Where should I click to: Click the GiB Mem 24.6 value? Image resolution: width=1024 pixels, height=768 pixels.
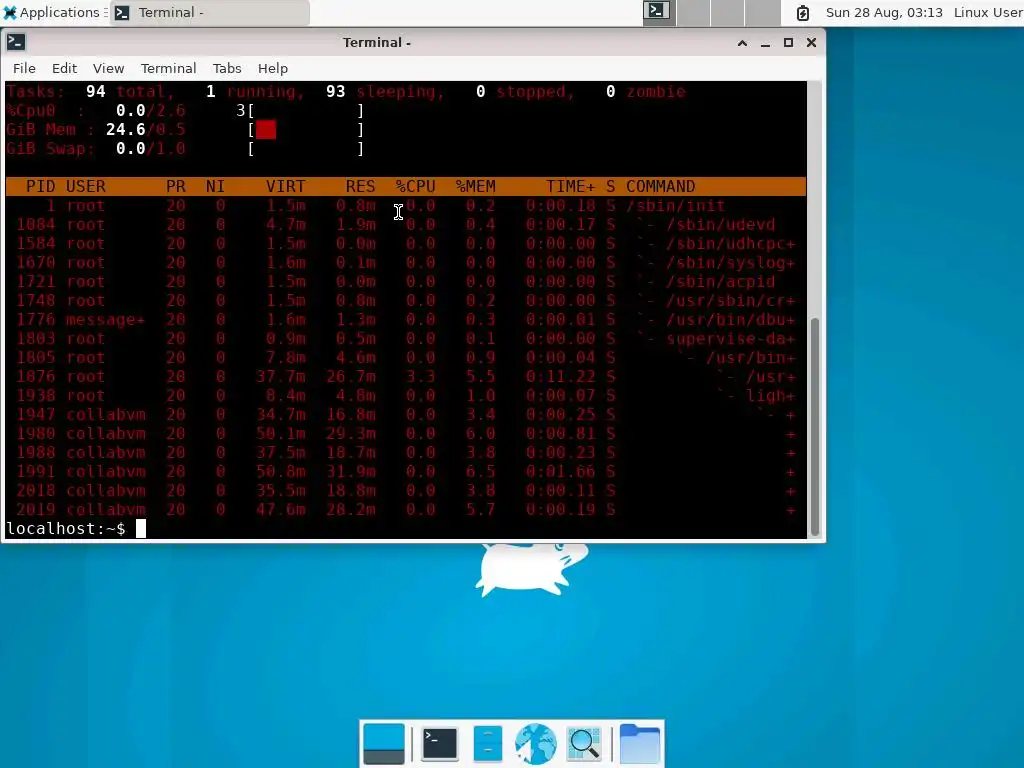[x=125, y=129]
